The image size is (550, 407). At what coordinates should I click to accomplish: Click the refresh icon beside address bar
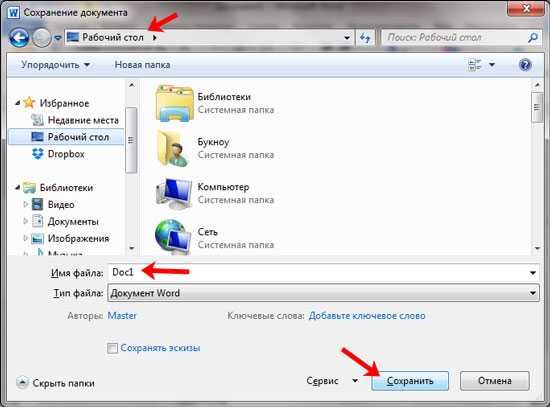pos(365,38)
